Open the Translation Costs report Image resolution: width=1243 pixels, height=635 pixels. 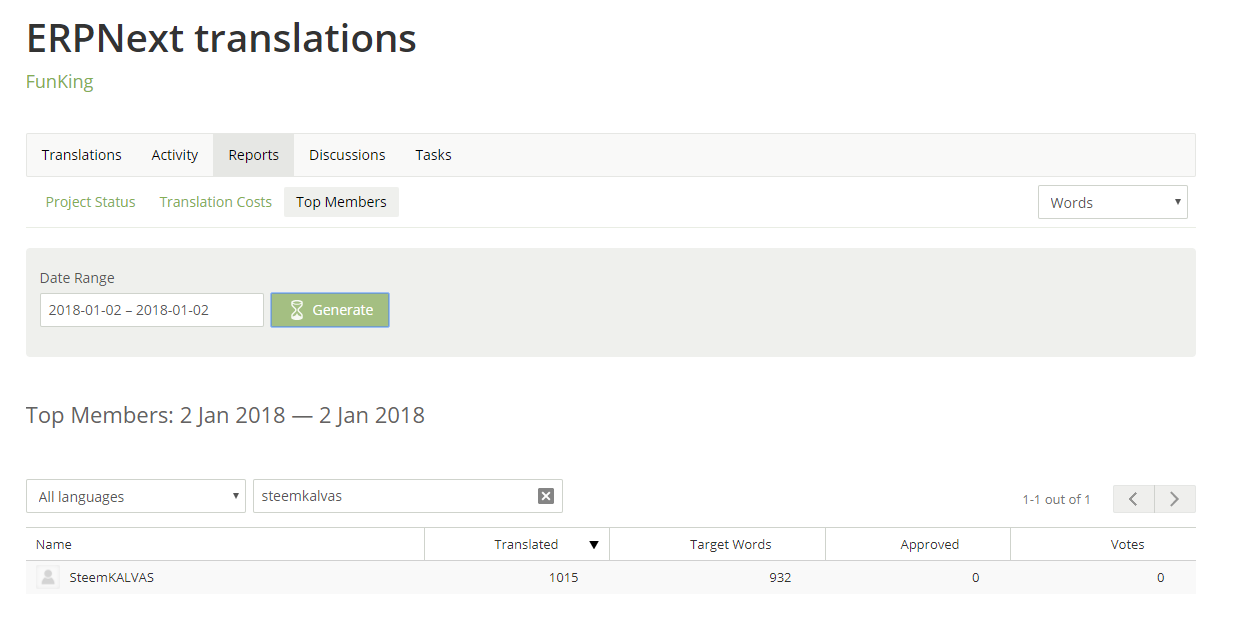tap(216, 202)
